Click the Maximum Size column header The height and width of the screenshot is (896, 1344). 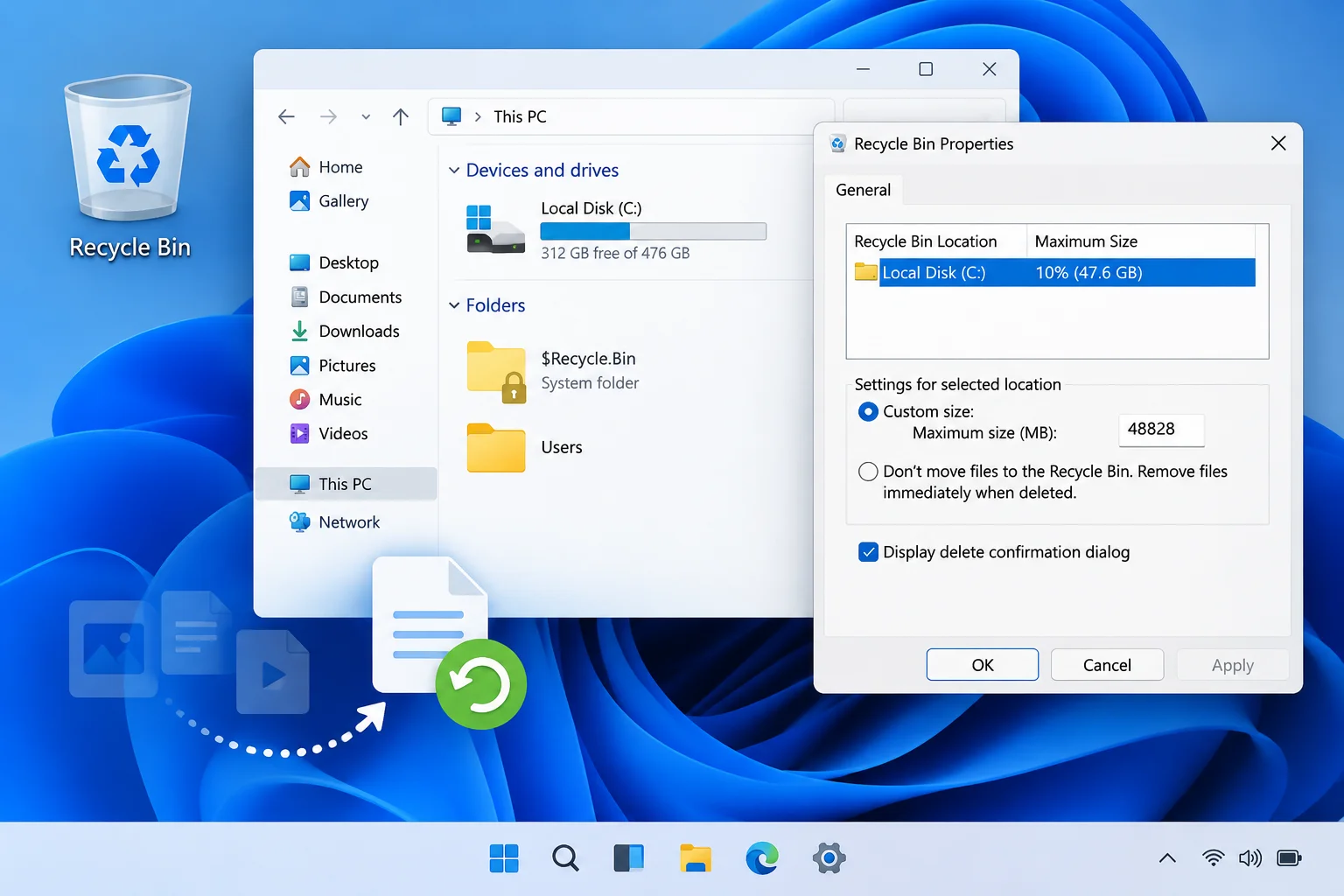(x=1141, y=241)
